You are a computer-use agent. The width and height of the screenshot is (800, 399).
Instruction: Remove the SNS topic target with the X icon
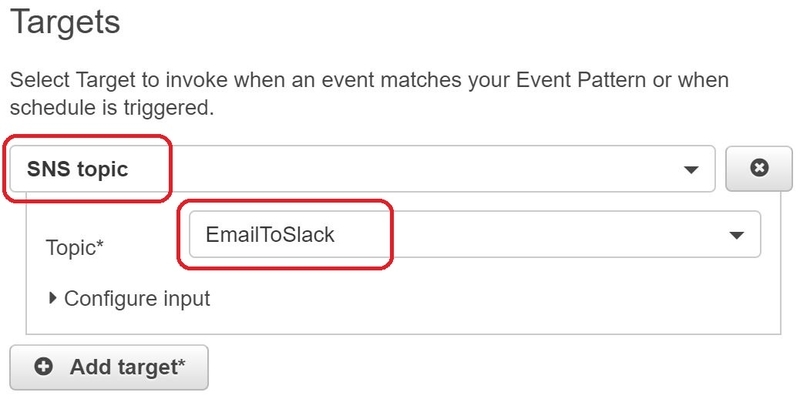click(759, 167)
